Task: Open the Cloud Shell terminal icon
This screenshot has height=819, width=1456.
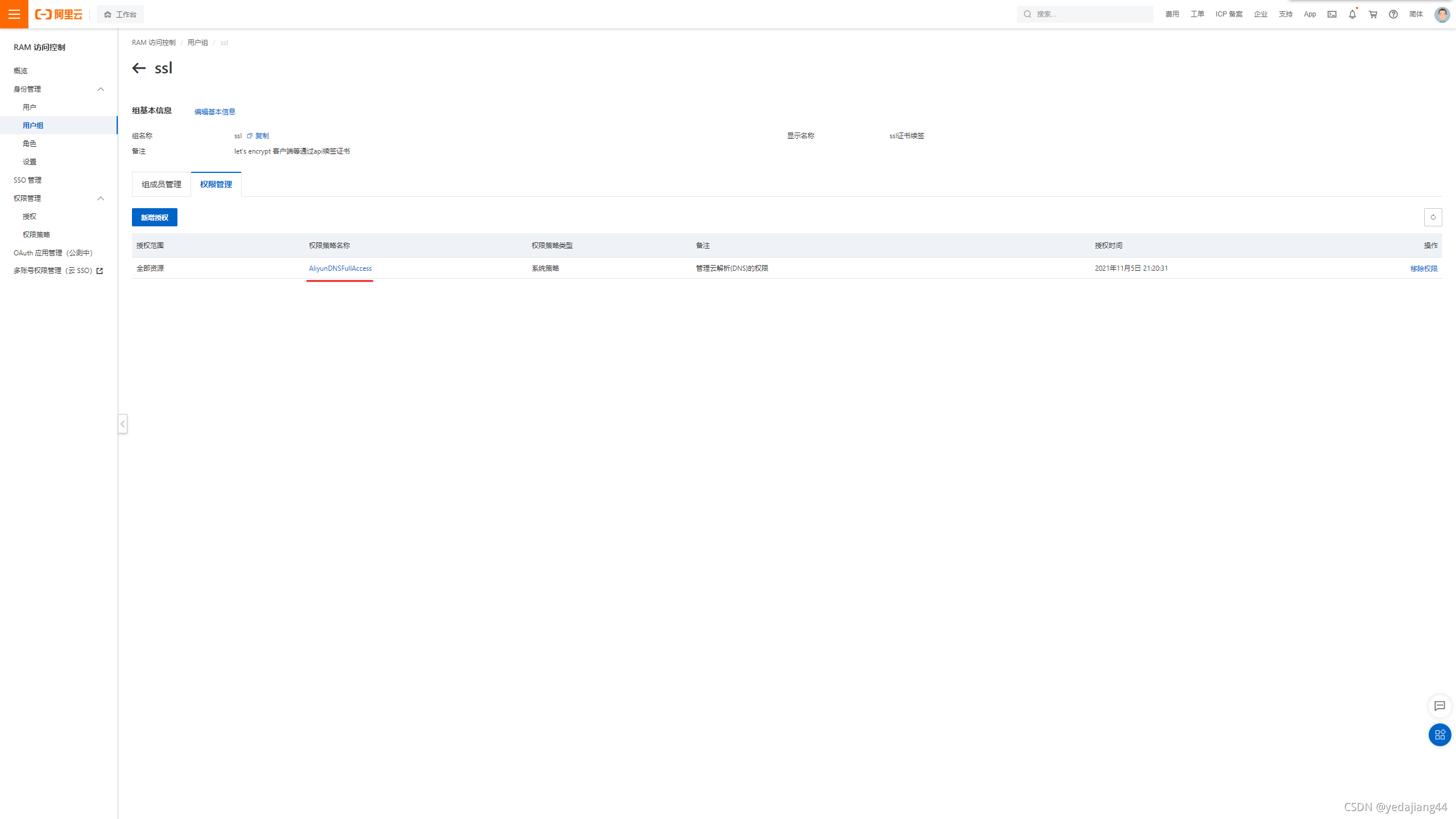Action: tap(1332, 14)
